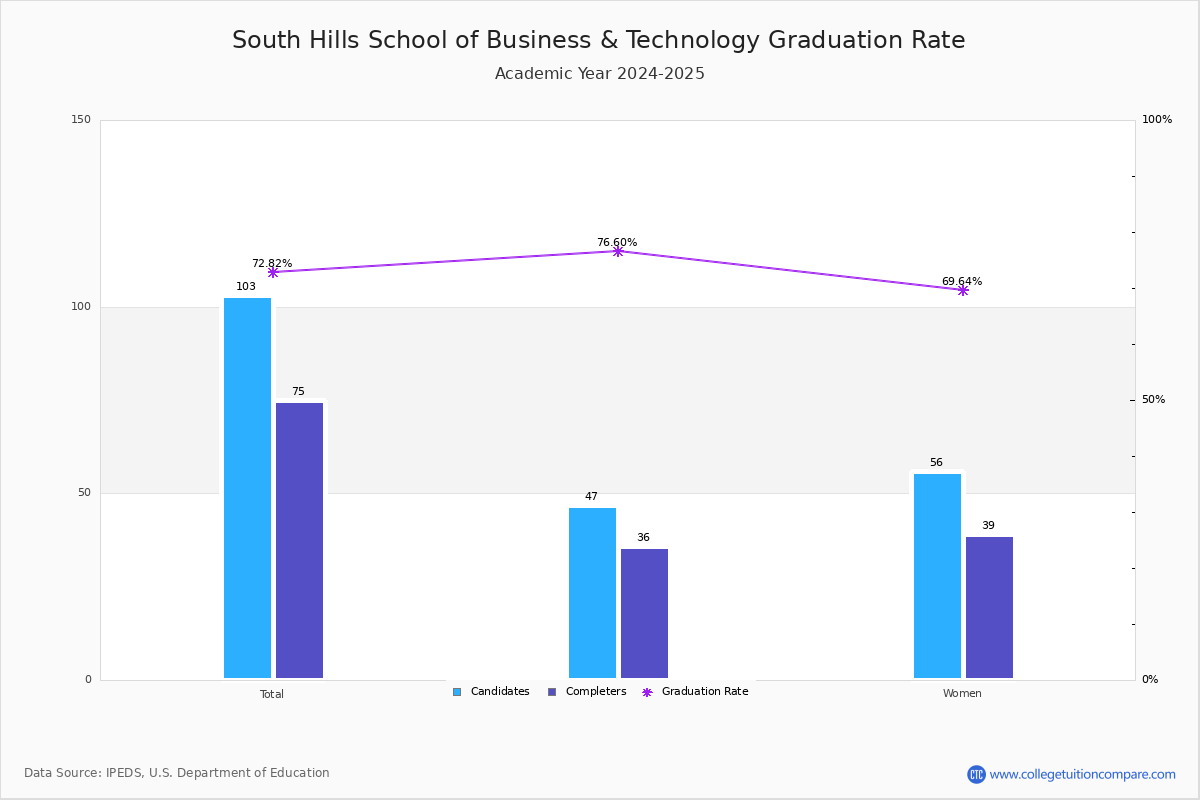Click the Completers legend square icon
This screenshot has width=1200, height=800.
(x=552, y=692)
